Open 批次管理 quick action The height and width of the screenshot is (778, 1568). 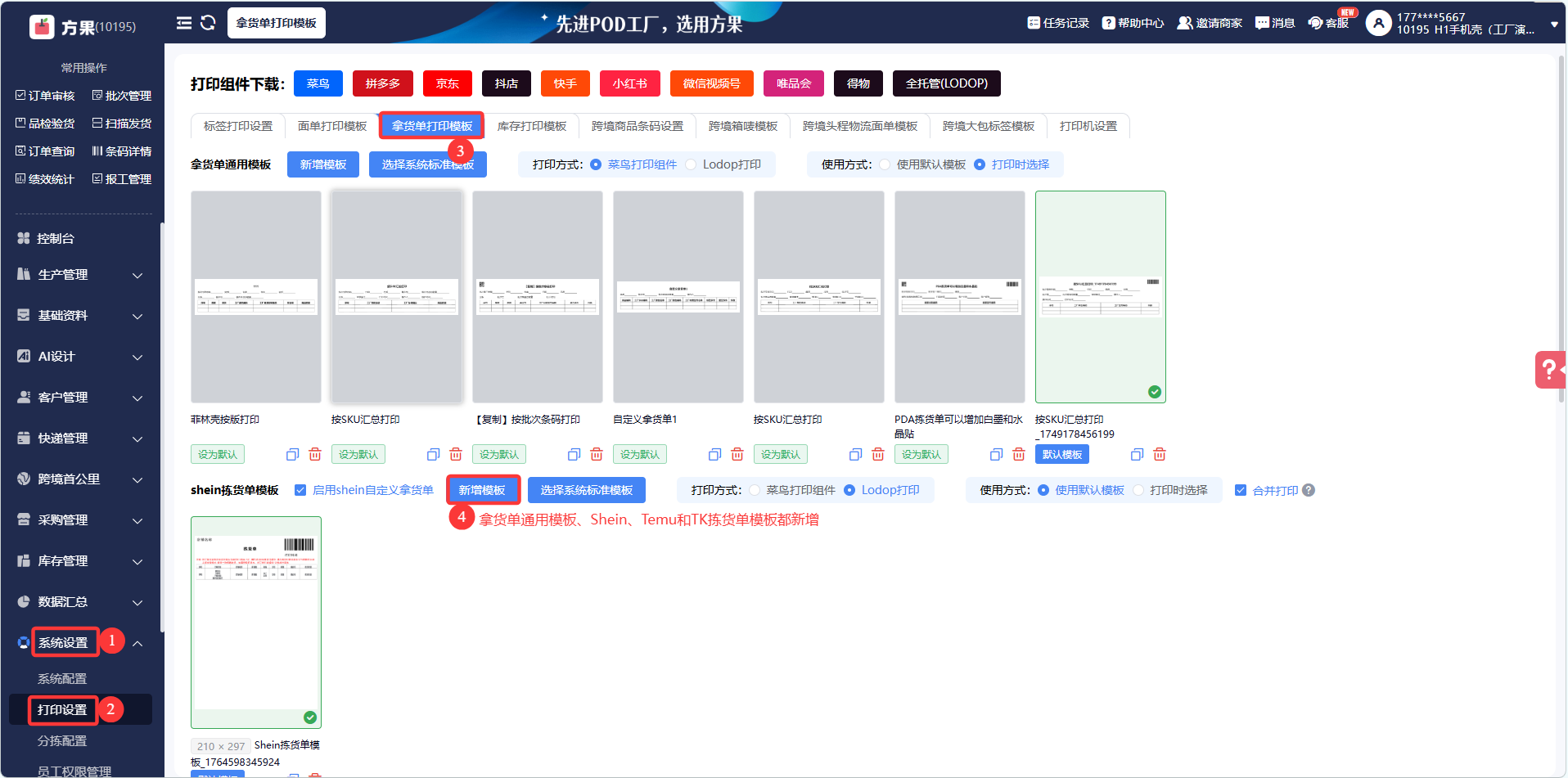click(x=122, y=96)
